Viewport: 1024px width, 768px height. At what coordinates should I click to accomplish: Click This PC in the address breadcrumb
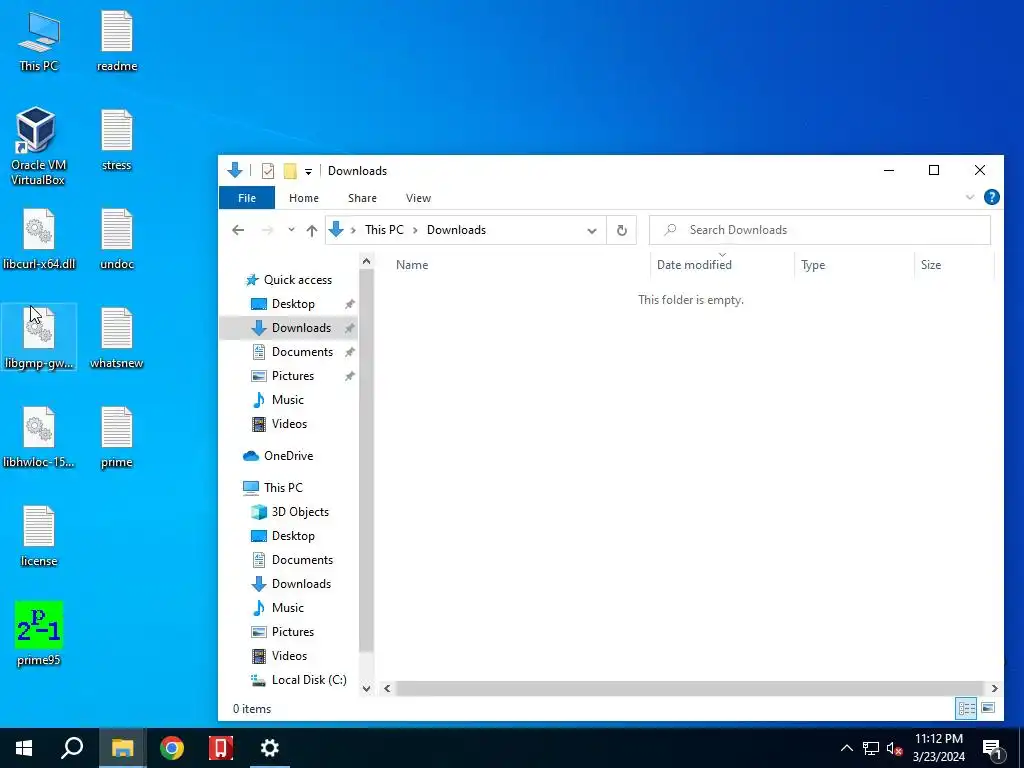(x=384, y=230)
